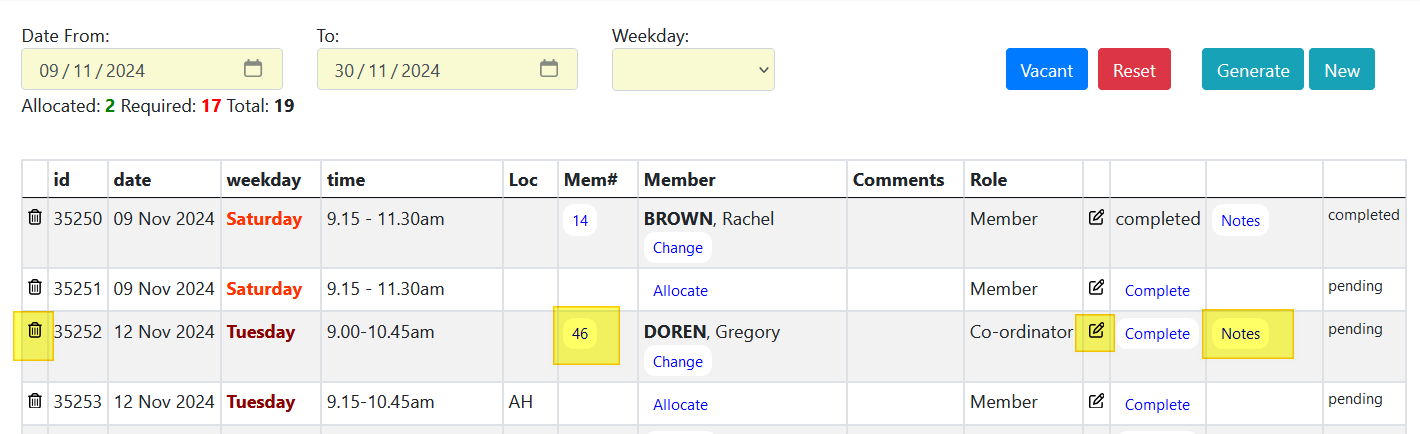Allocate a member to shift 35251
This screenshot has width=1420, height=434.
[x=680, y=291]
